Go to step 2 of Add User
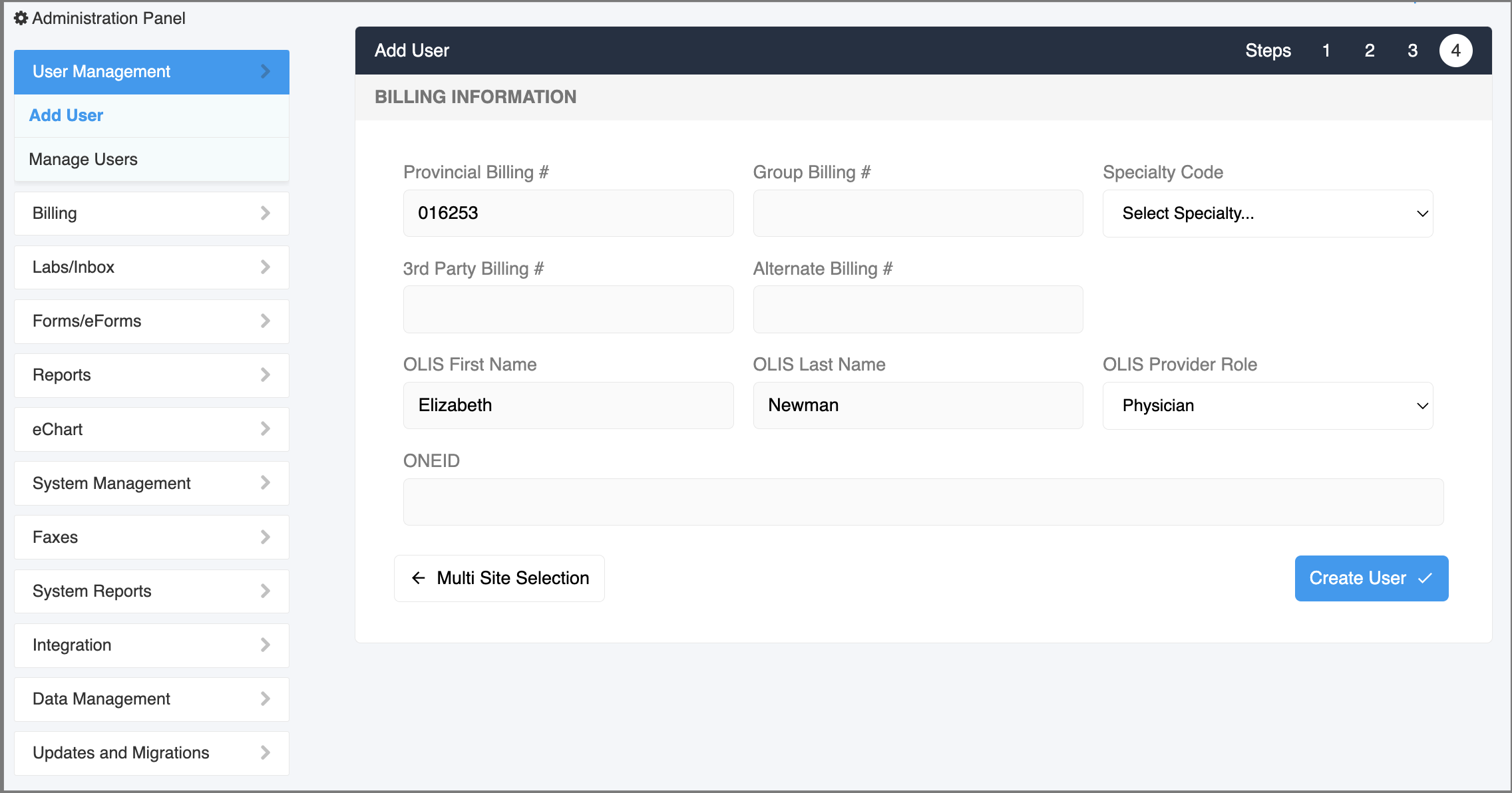 1370,51
